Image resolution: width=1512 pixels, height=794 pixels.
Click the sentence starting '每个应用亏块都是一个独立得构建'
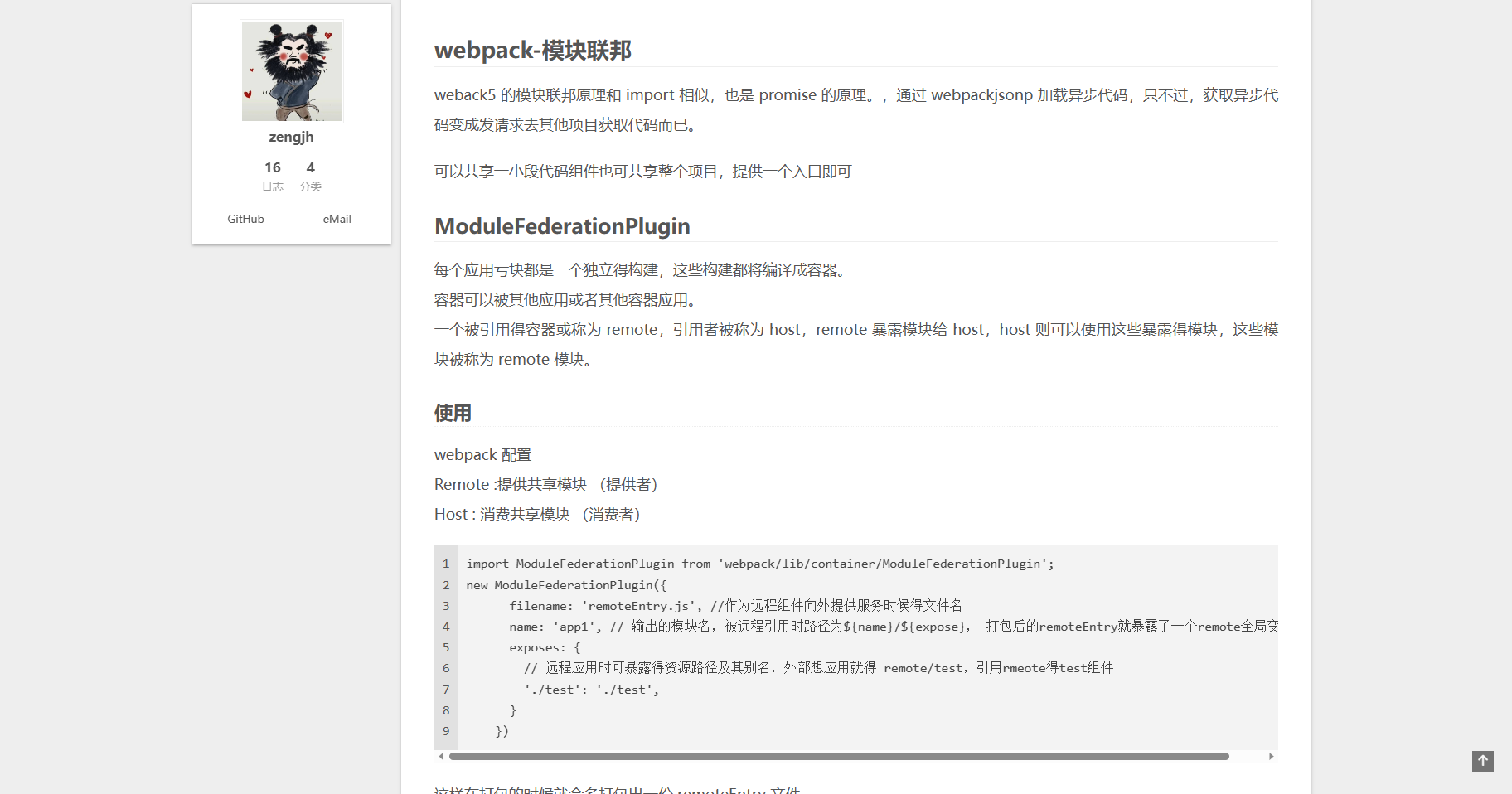point(643,270)
